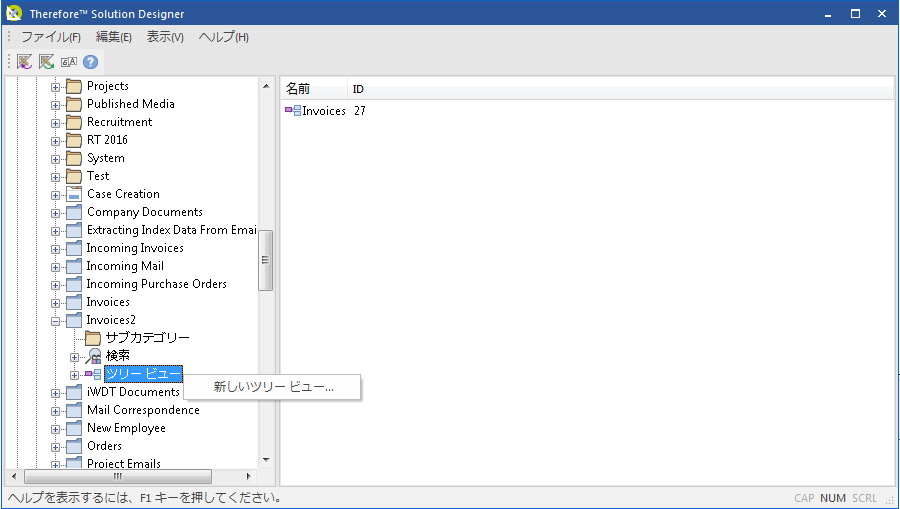
Task: Expand the Incoming Purchase Orders node
Action: (55, 285)
